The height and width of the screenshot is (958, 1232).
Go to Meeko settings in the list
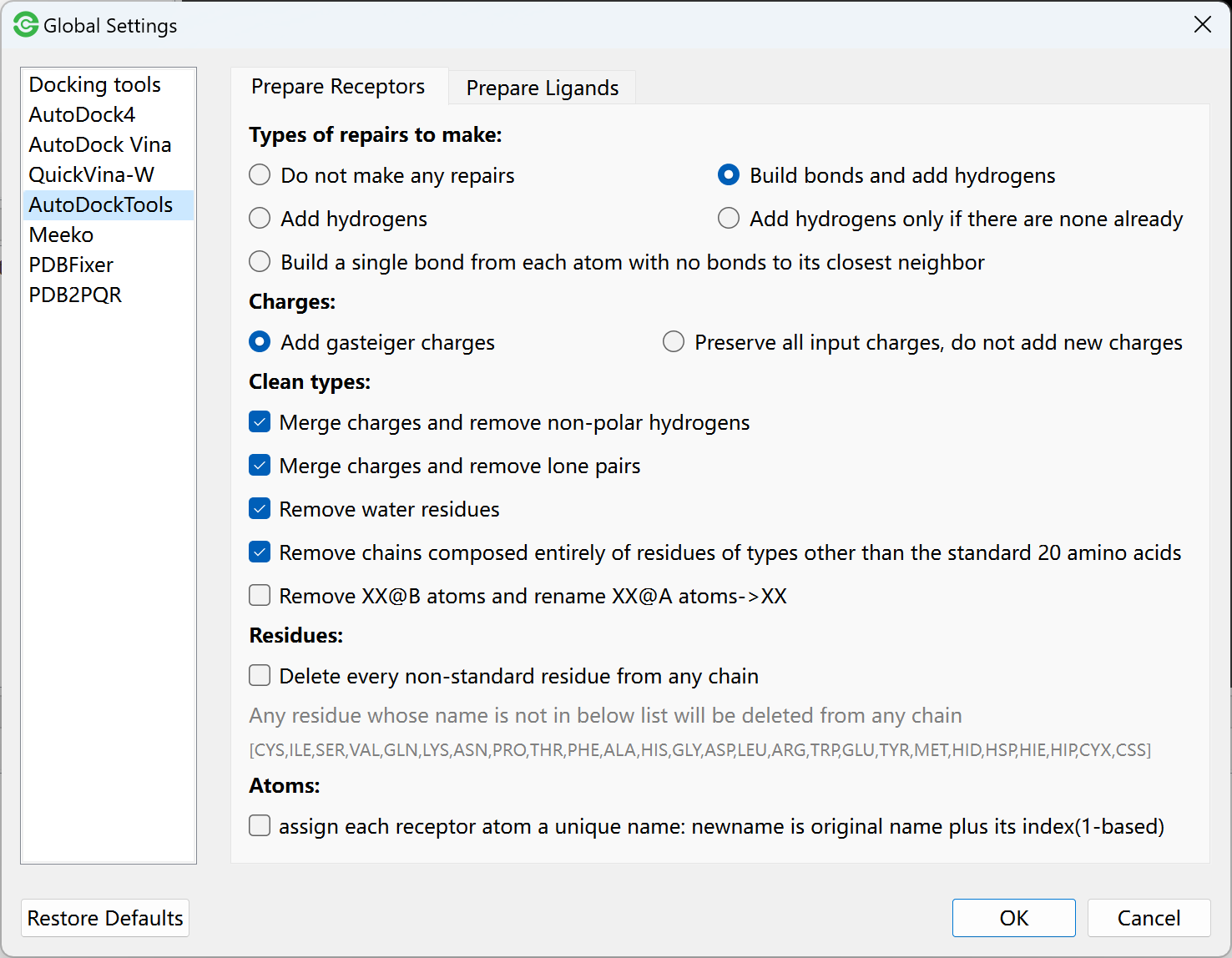coord(109,234)
